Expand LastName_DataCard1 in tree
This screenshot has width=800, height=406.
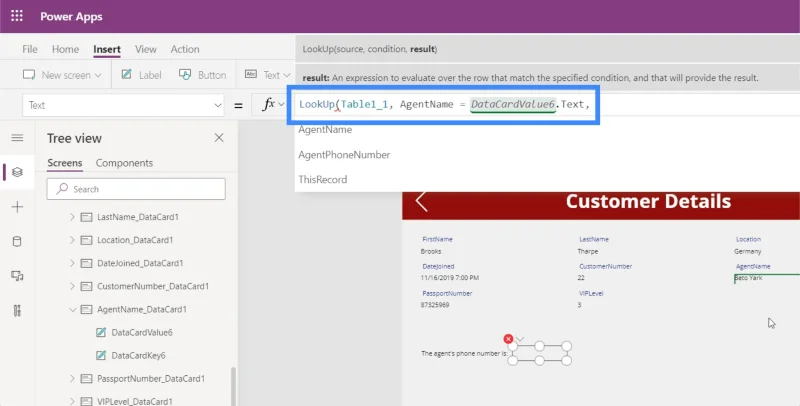click(72, 217)
